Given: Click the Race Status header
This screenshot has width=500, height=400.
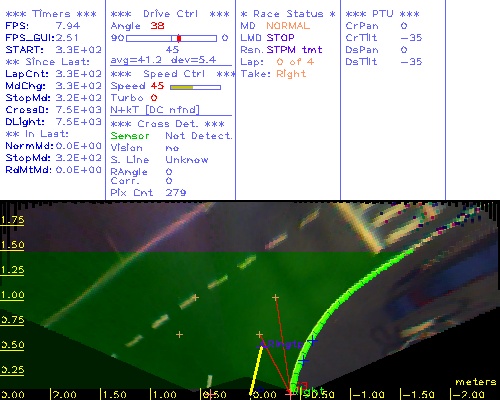Looking at the screenshot, I should [288, 14].
